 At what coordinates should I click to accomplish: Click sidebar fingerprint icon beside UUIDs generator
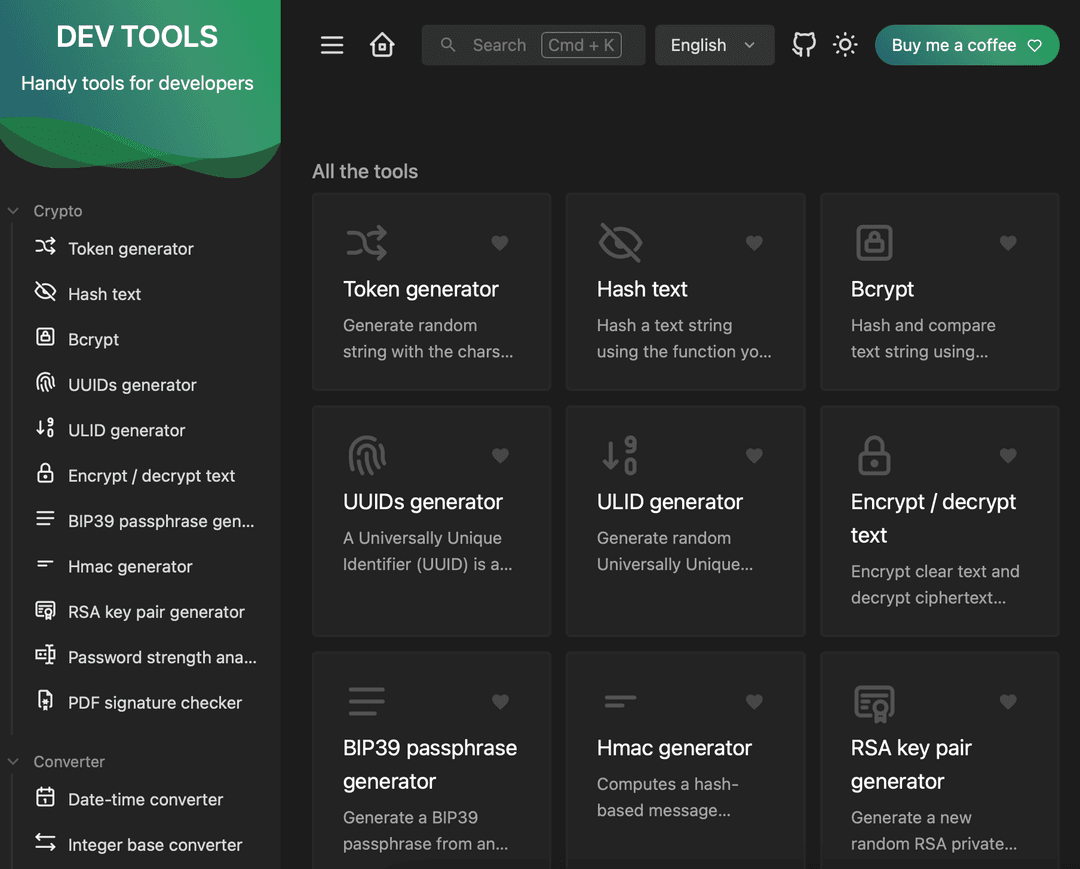(45, 382)
